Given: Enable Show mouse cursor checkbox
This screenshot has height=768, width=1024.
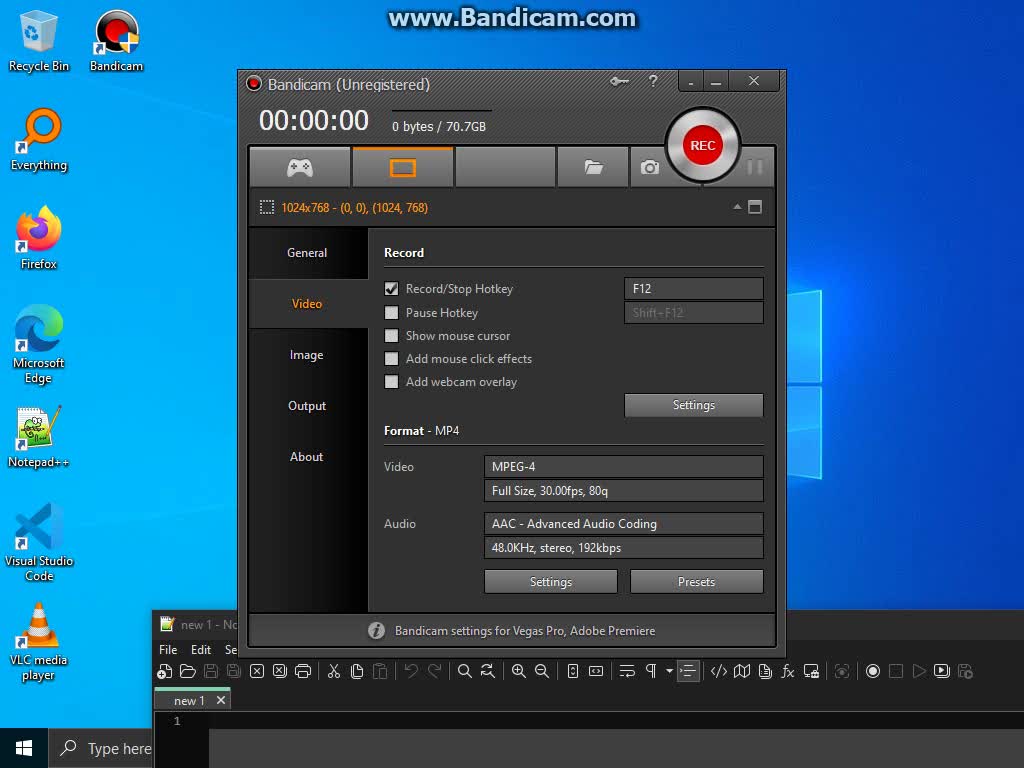Looking at the screenshot, I should click(391, 336).
